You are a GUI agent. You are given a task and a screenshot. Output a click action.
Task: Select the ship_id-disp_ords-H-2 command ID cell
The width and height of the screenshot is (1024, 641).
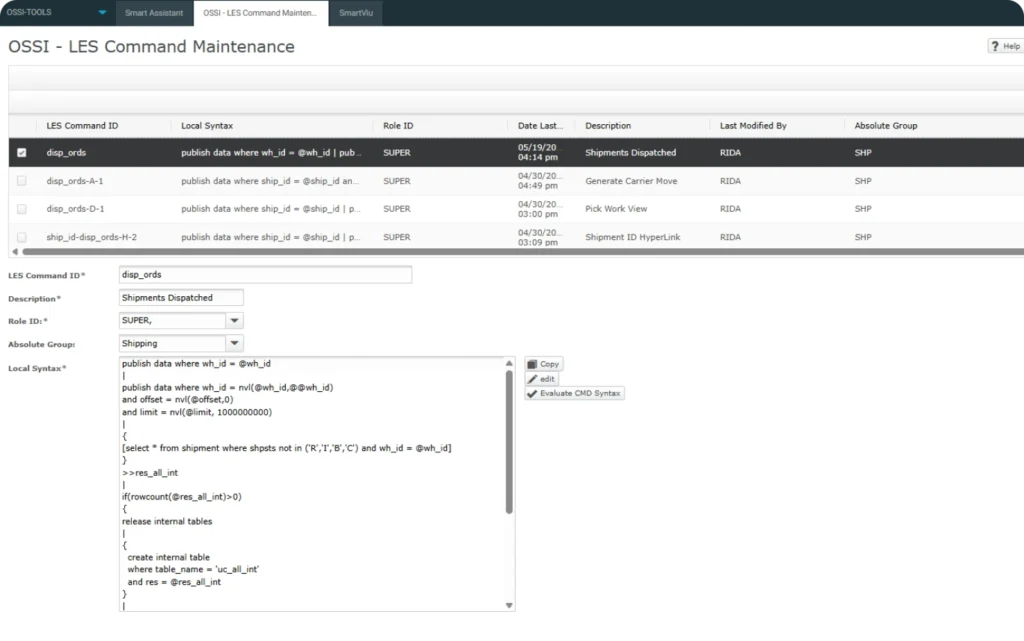(91, 237)
